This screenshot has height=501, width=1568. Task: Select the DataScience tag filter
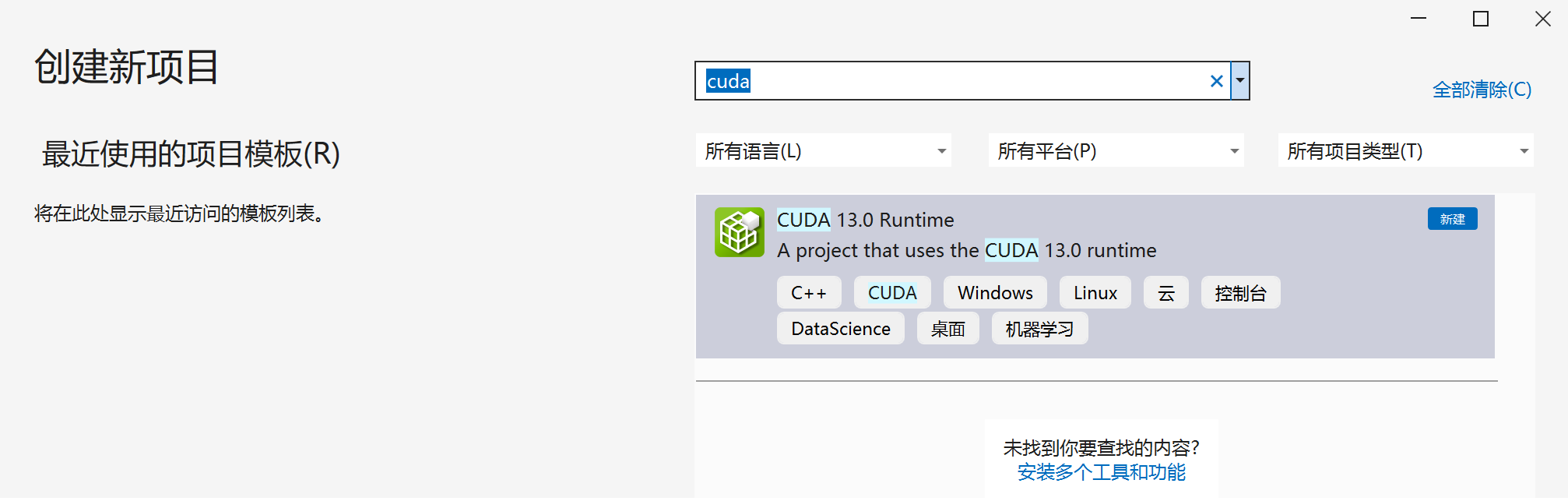click(840, 328)
